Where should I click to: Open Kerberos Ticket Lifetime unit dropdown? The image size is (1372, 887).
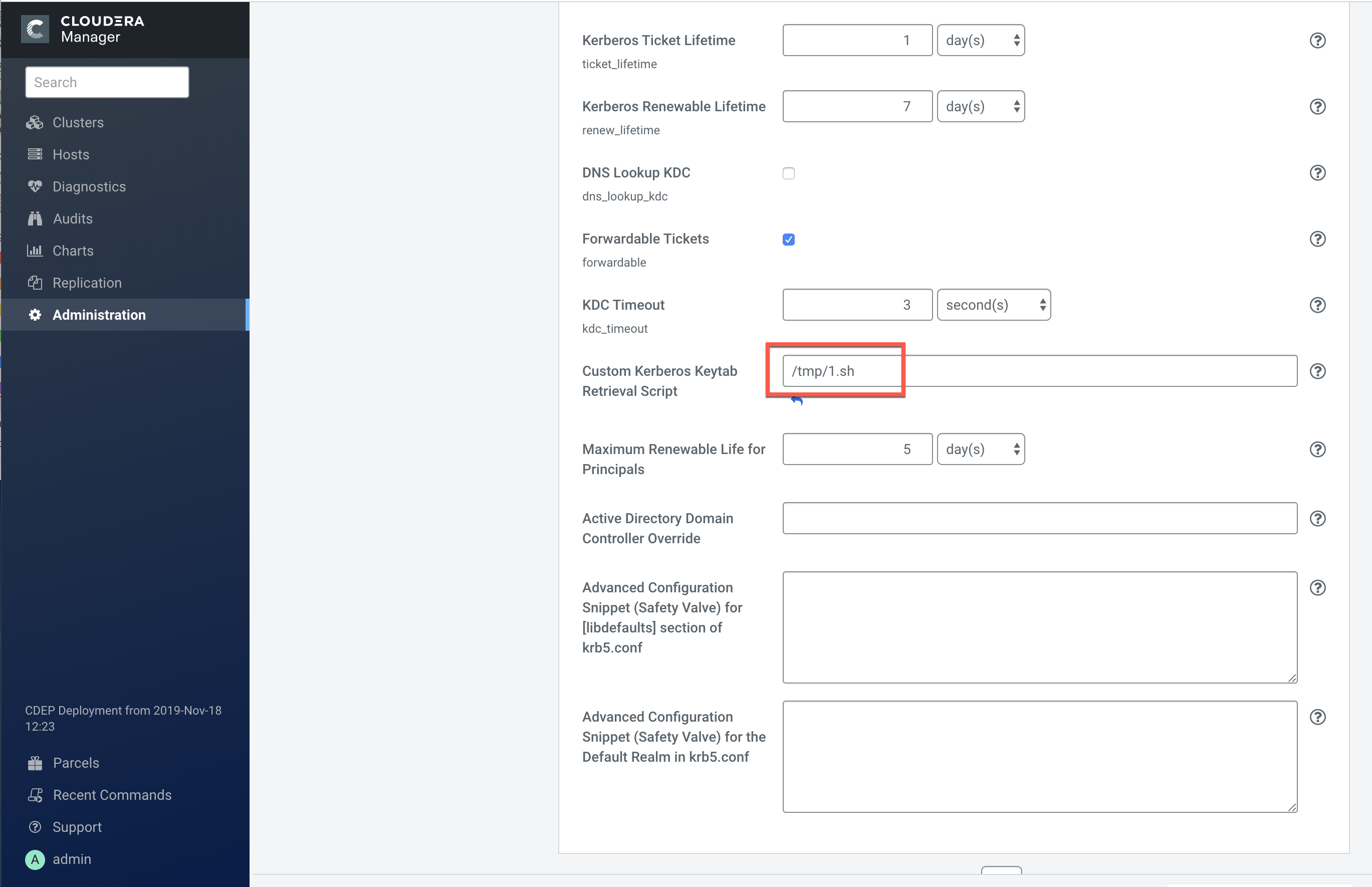[x=980, y=40]
